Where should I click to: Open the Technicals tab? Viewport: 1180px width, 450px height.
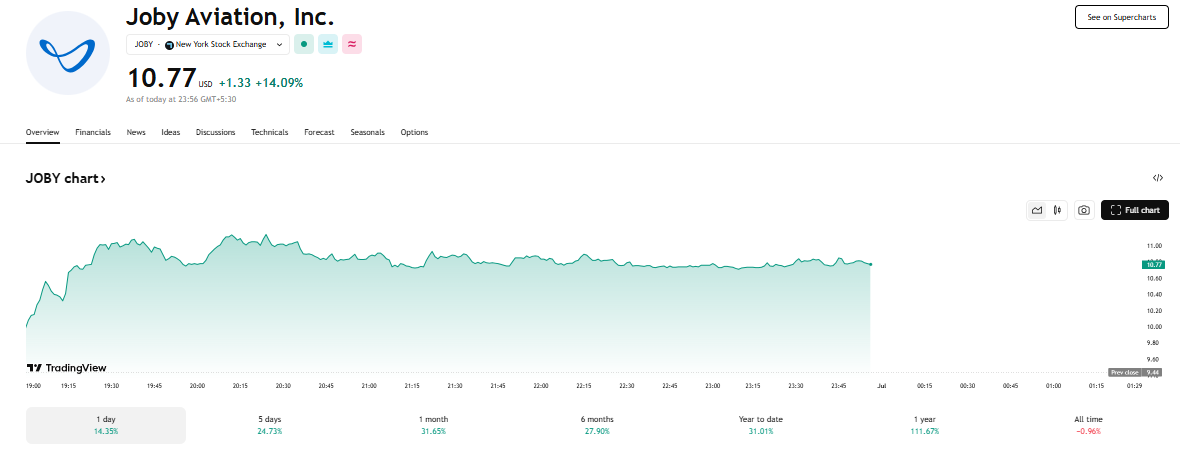(269, 132)
